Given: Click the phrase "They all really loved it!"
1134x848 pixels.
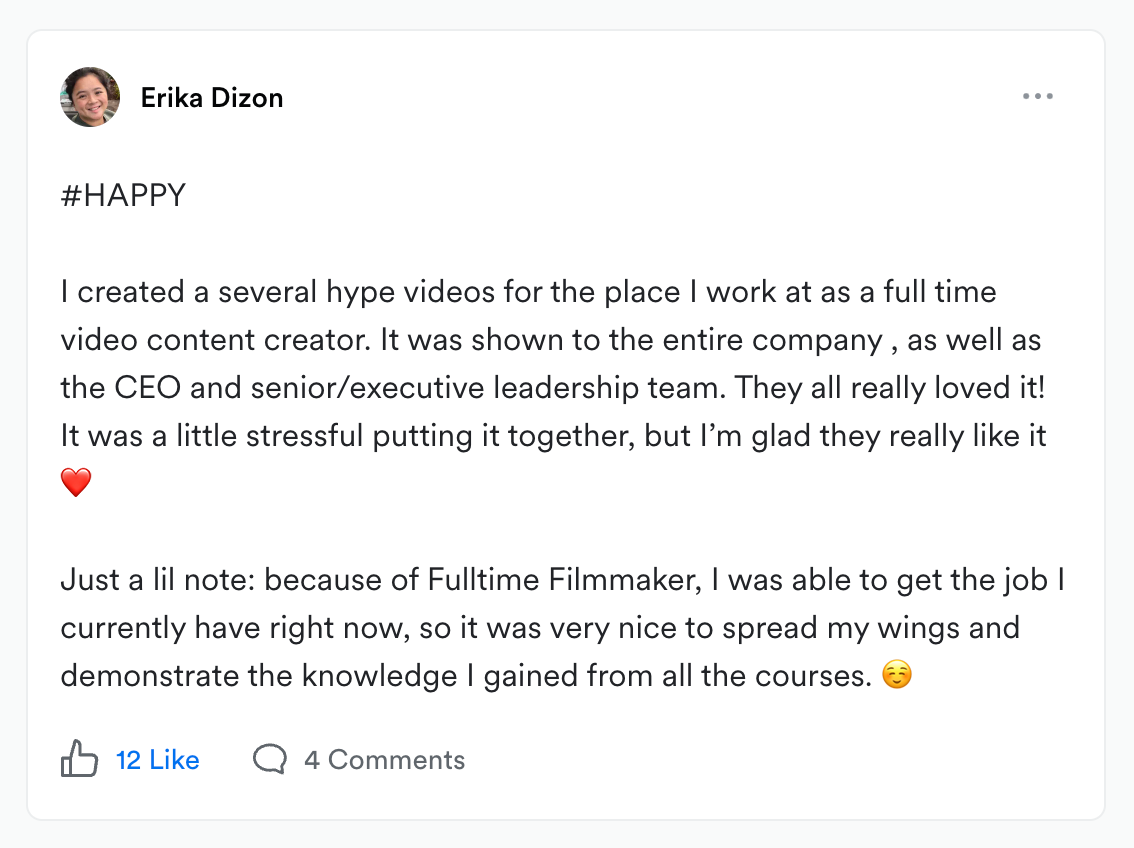Looking at the screenshot, I should coord(890,388).
